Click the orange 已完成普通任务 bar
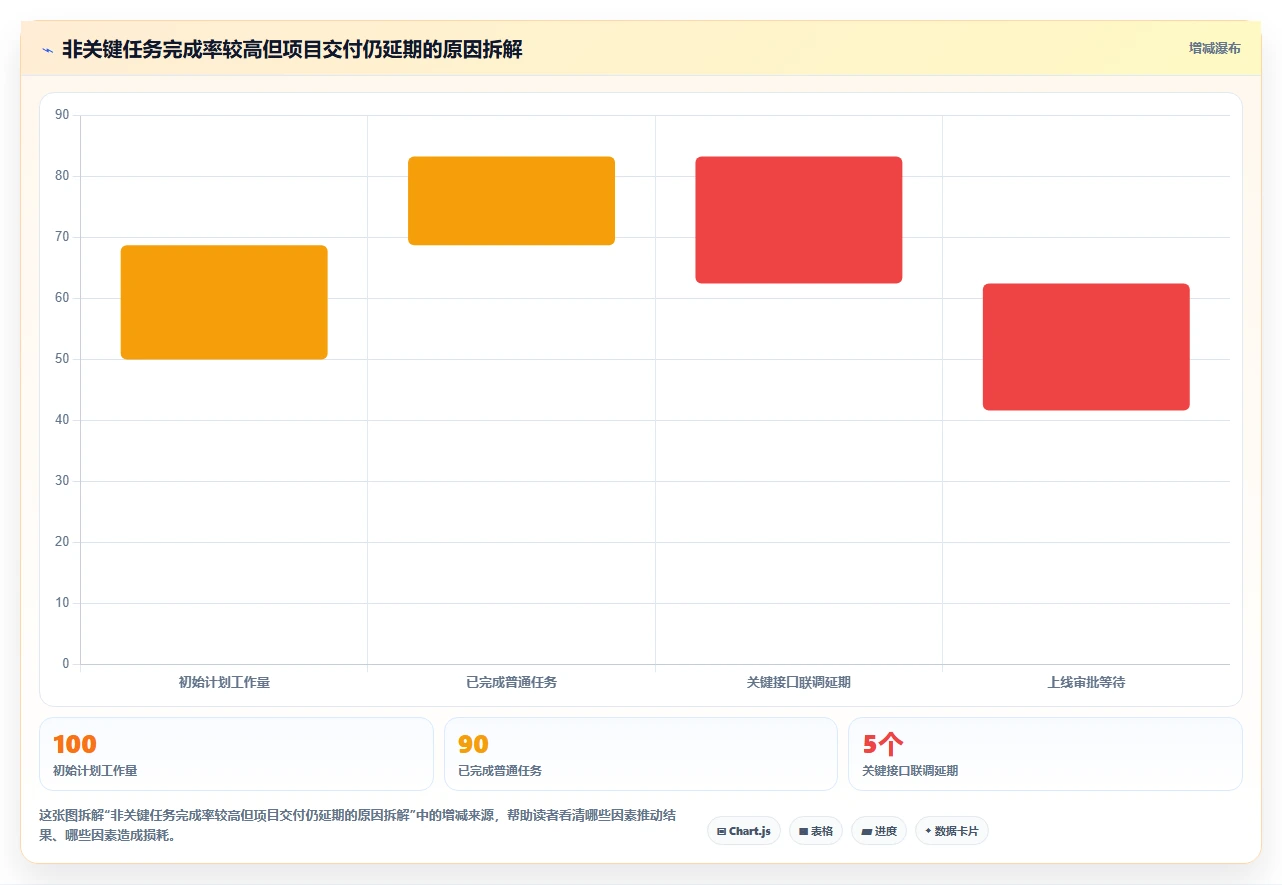 click(511, 200)
